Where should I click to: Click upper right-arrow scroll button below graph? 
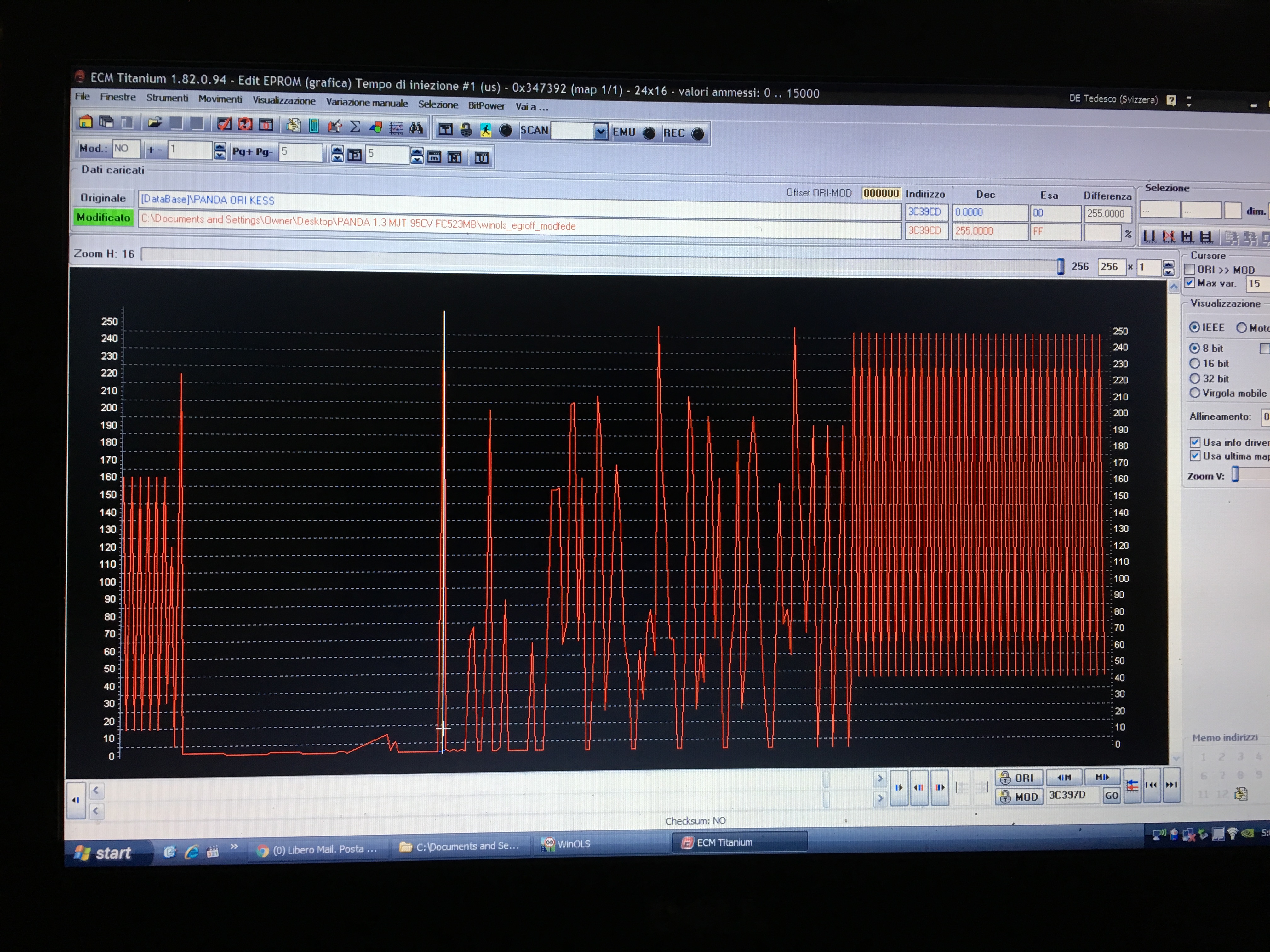click(880, 779)
